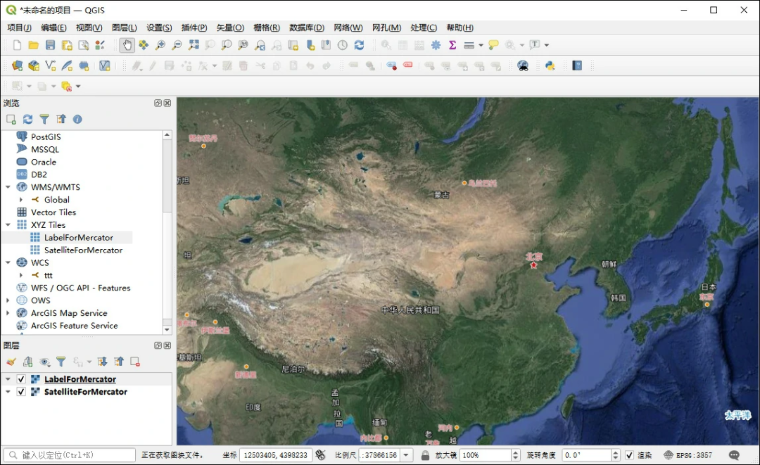Select the Zoom Out magnifier tool
The image size is (760, 465).
tap(176, 45)
